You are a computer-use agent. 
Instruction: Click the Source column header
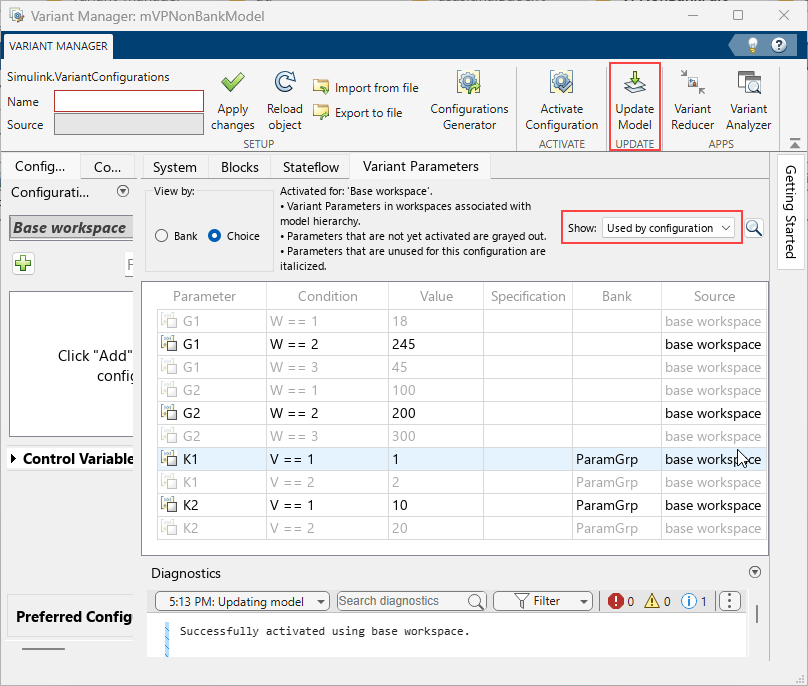pos(714,296)
